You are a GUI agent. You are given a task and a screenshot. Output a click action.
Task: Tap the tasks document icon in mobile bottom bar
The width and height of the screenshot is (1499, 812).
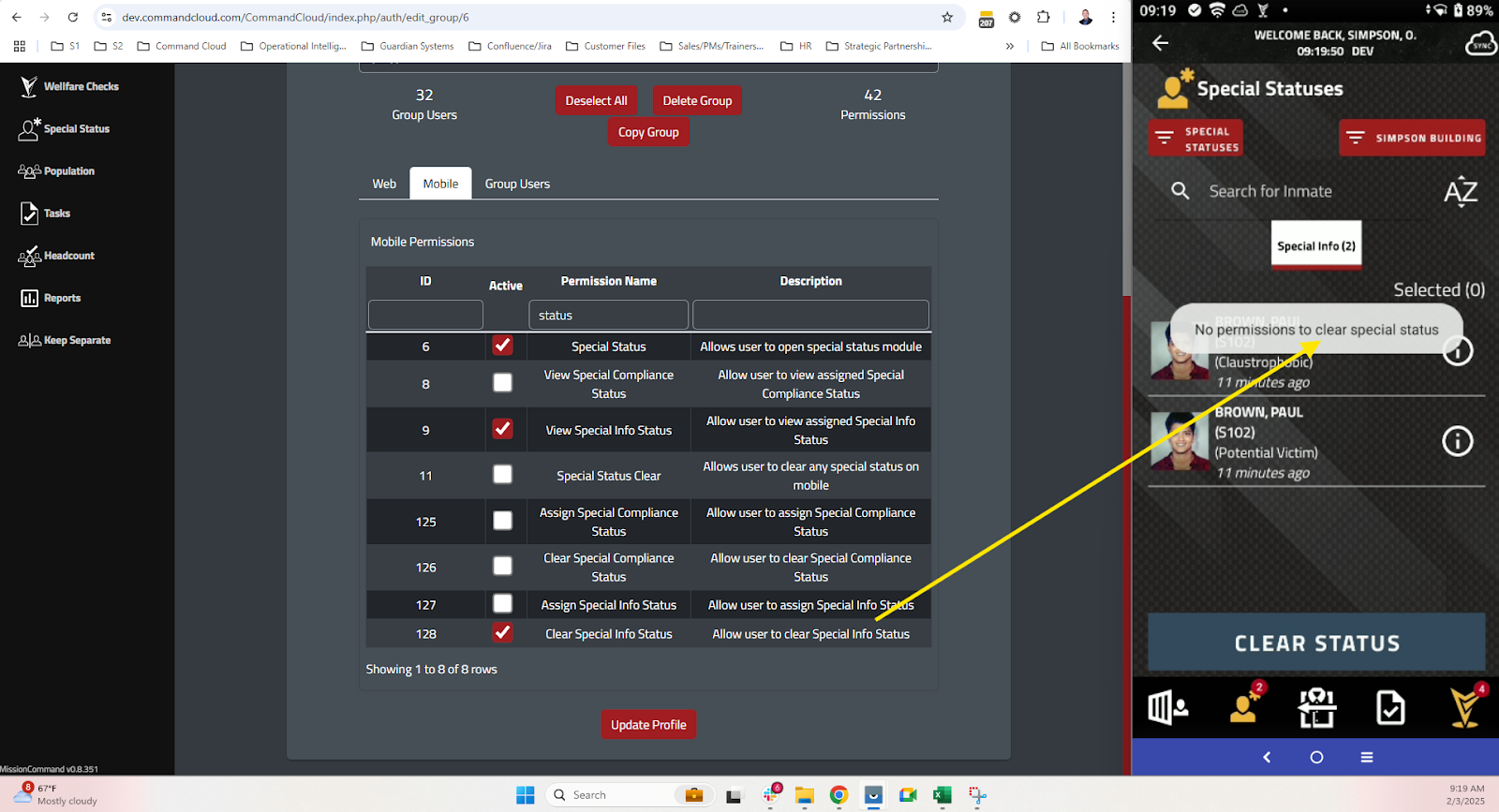[x=1390, y=708]
